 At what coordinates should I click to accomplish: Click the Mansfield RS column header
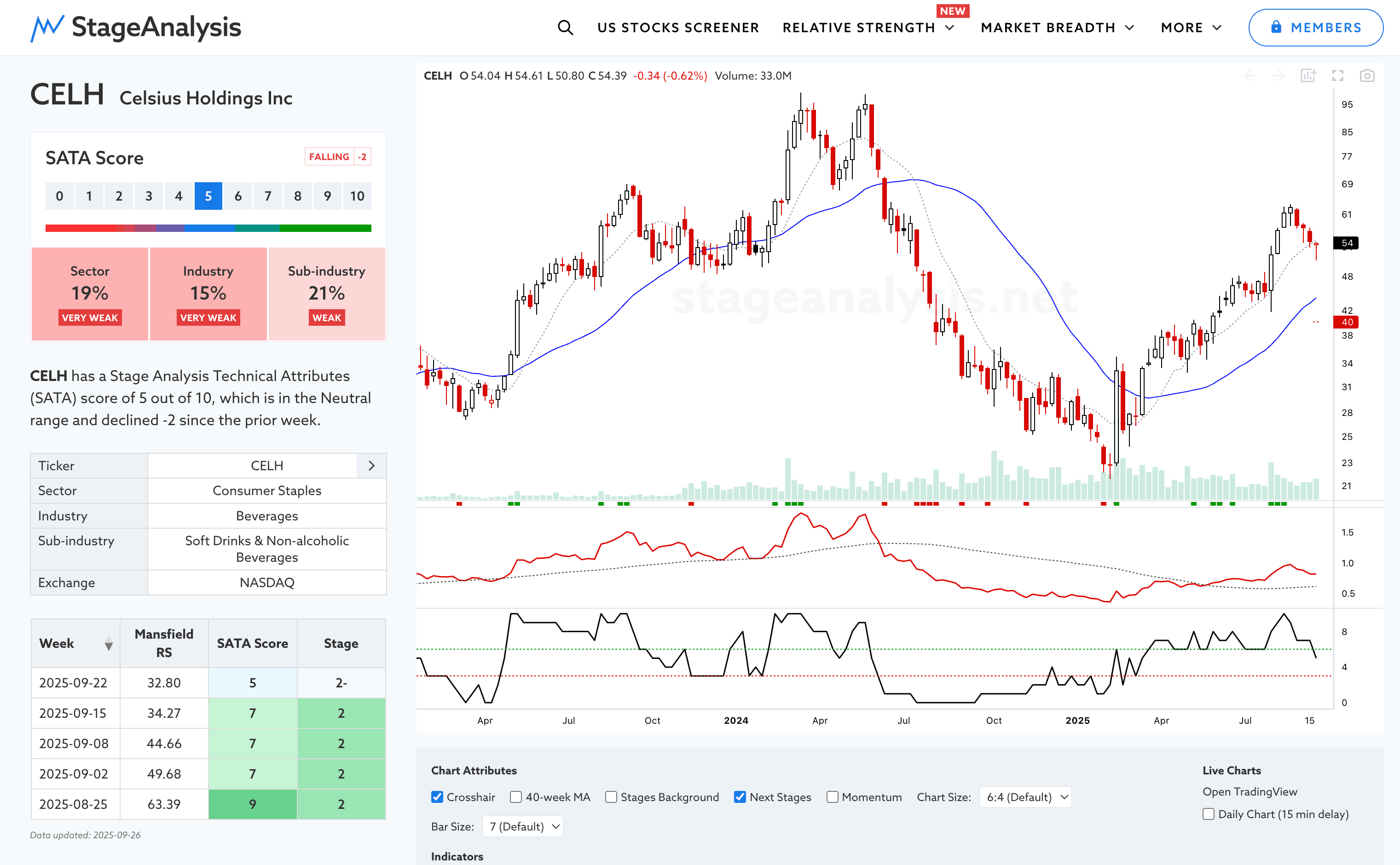click(164, 643)
